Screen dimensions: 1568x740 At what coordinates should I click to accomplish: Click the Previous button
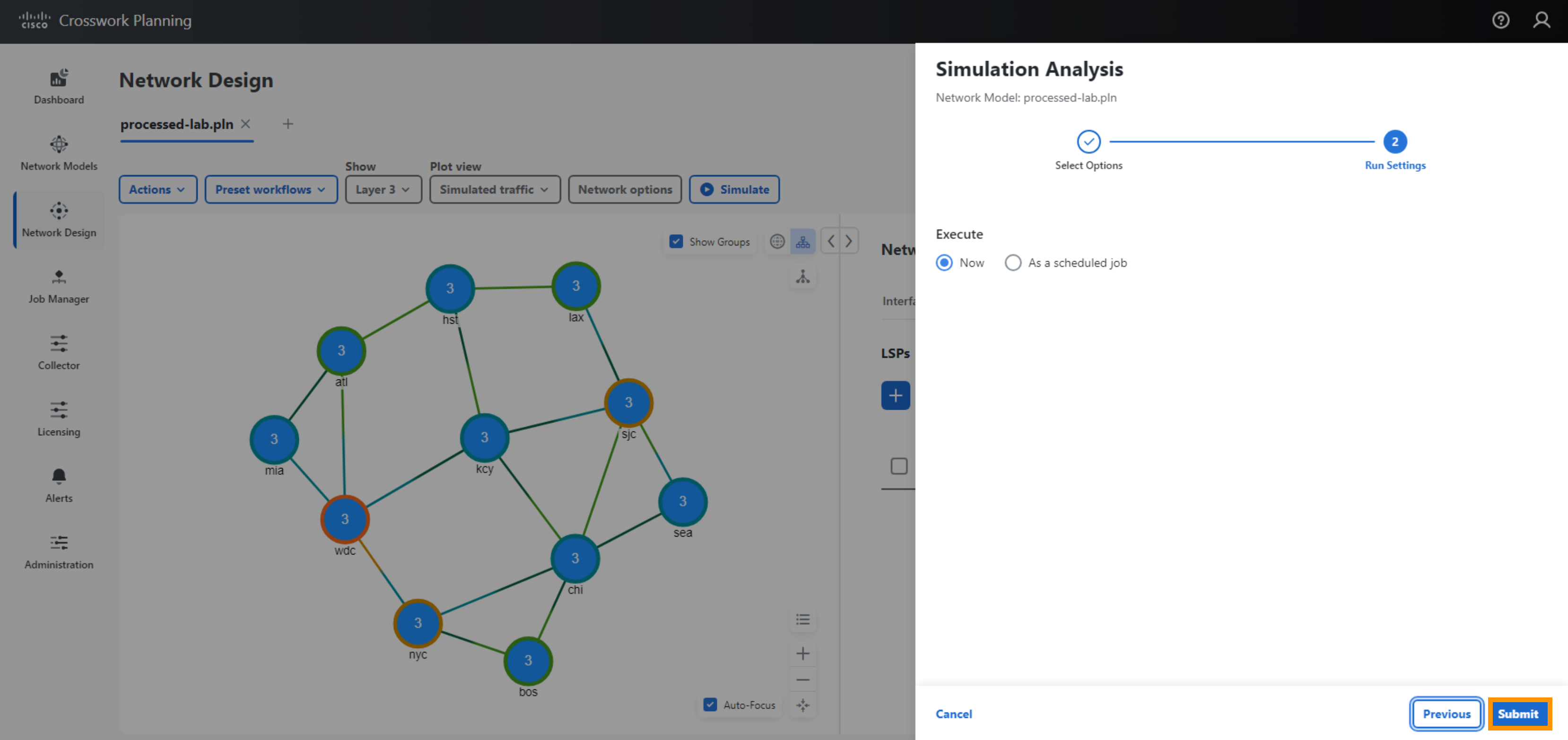pyautogui.click(x=1446, y=714)
